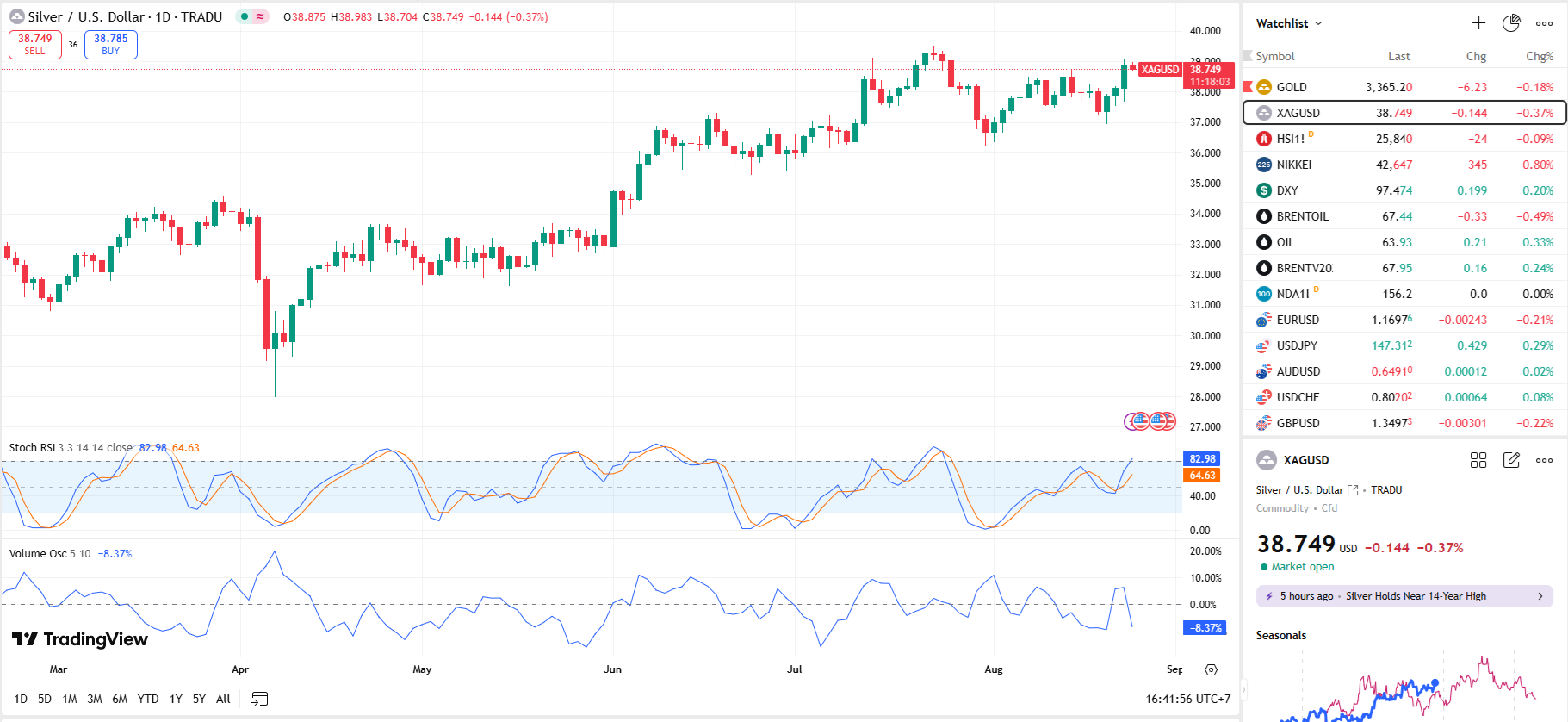1568x722 pixels.
Task: Open the note edit icon for XAGUSD
Action: [1511, 460]
